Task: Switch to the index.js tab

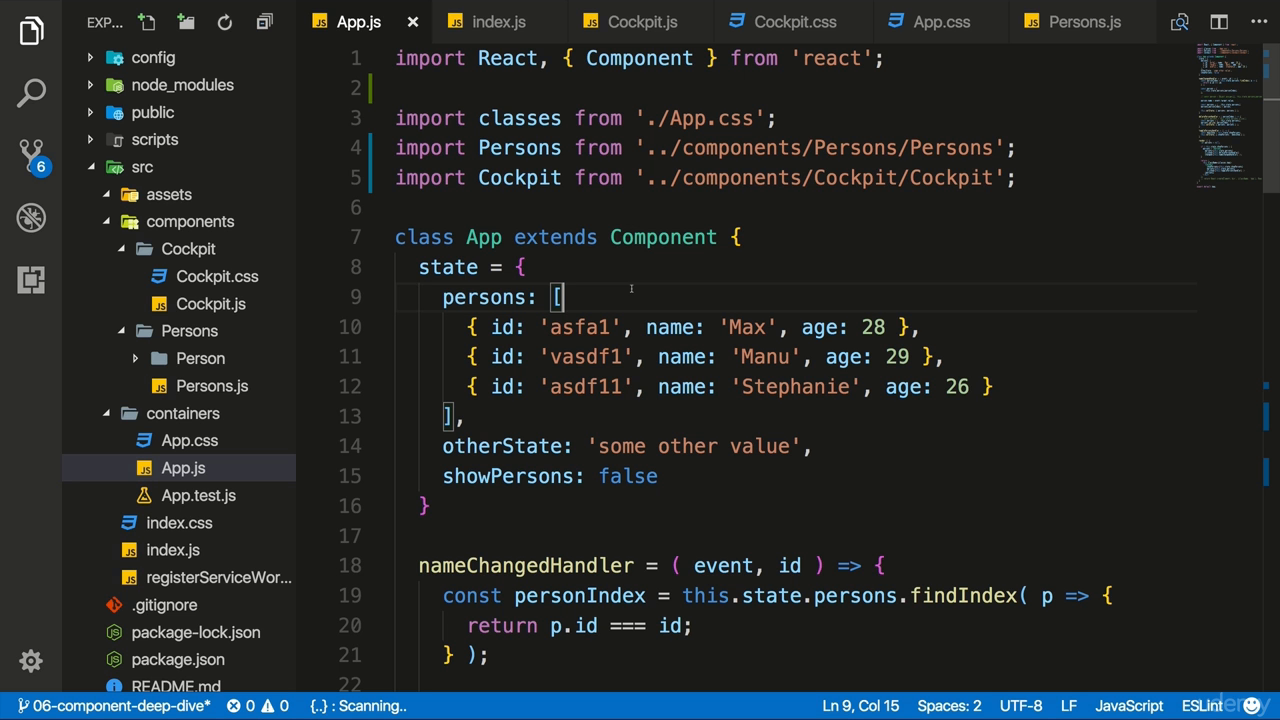Action: [498, 22]
